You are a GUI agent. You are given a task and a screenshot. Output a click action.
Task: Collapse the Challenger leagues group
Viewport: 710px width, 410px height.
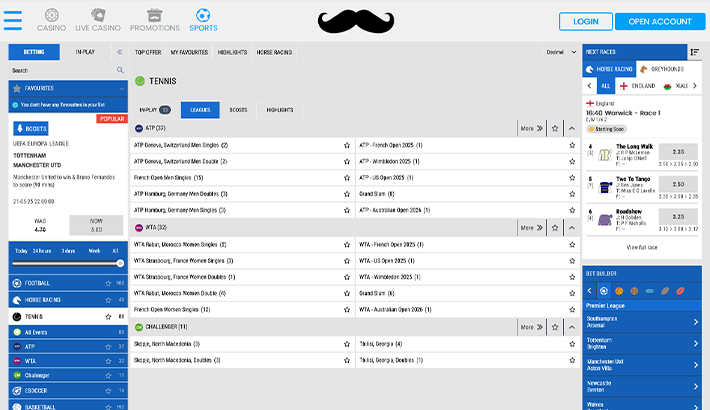click(571, 327)
